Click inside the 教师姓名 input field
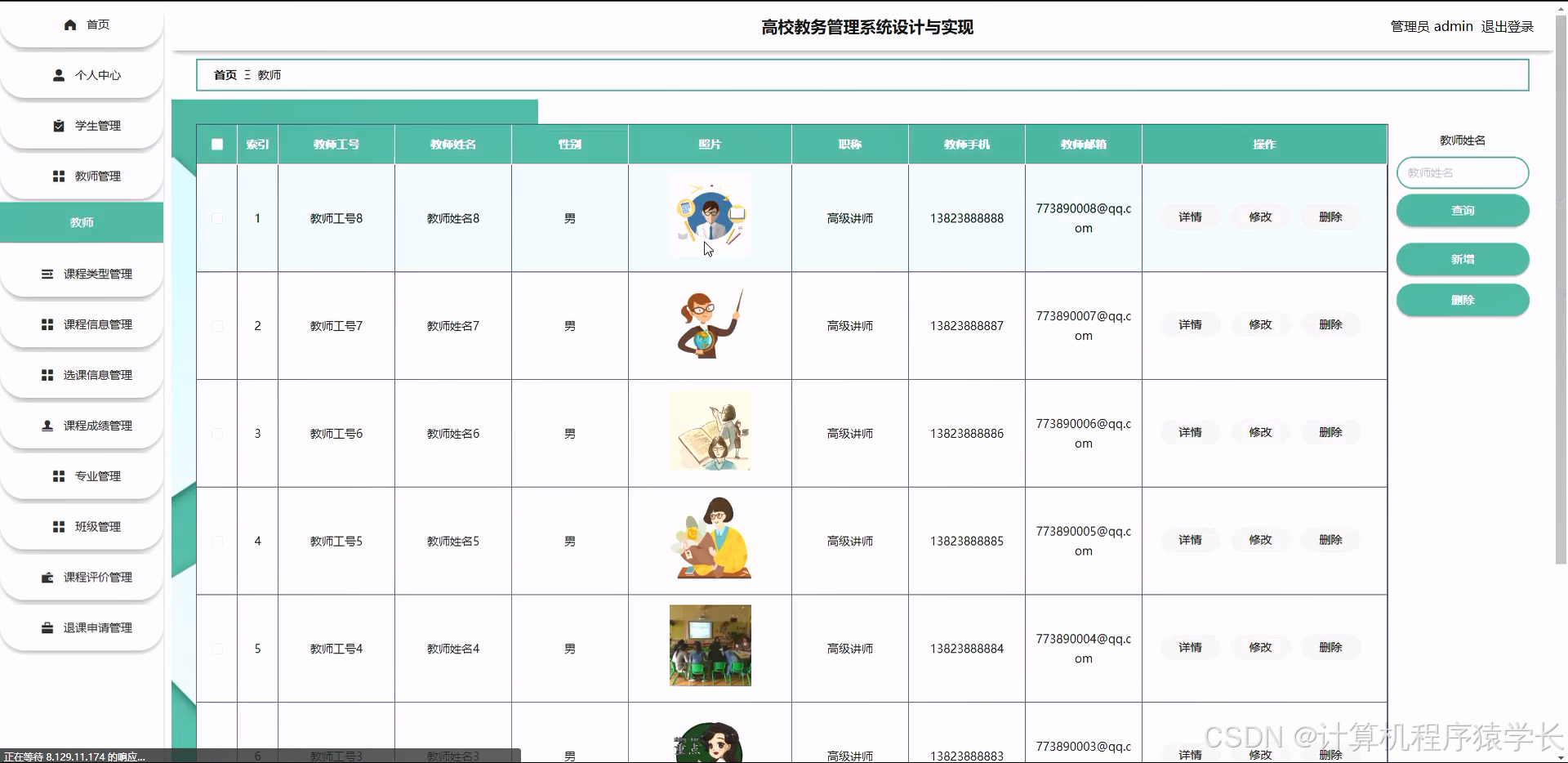1568x763 pixels. [1463, 172]
